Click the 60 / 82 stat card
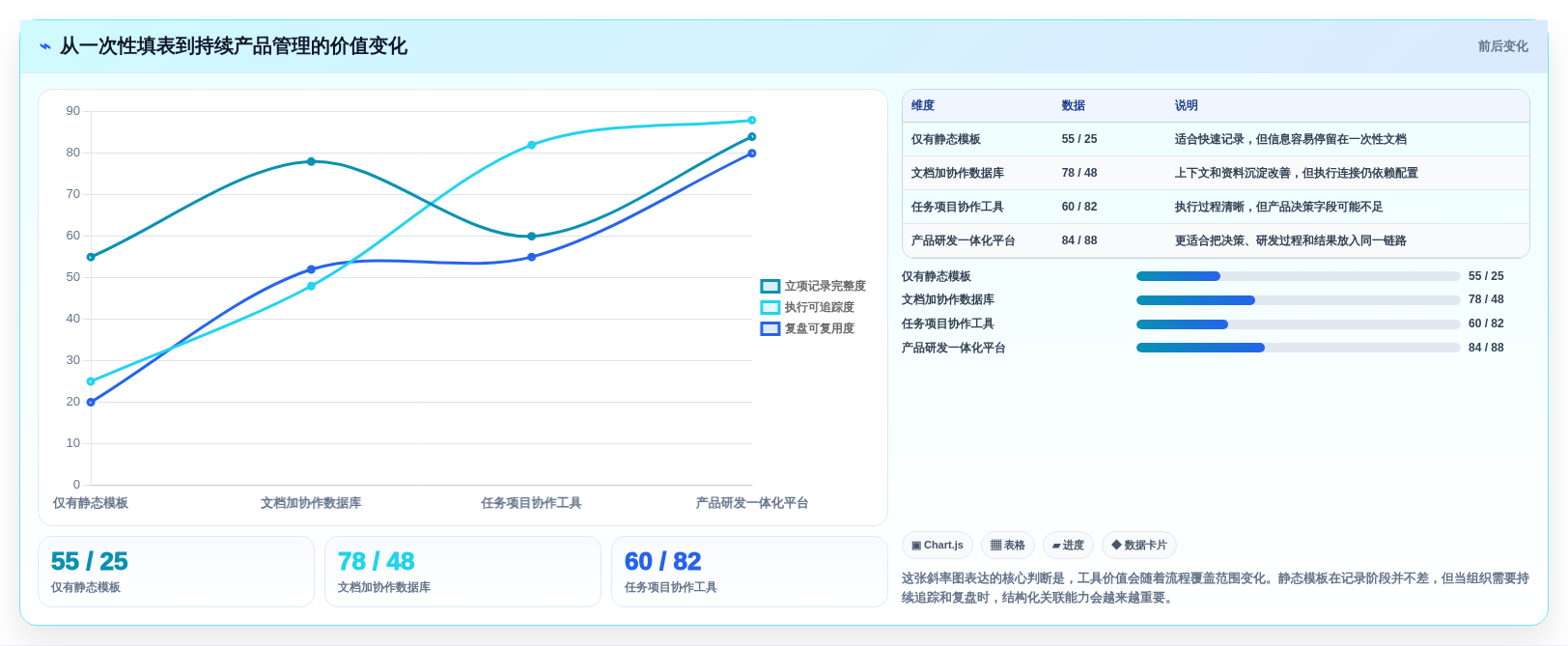The height and width of the screenshot is (646, 1568). coord(749,572)
